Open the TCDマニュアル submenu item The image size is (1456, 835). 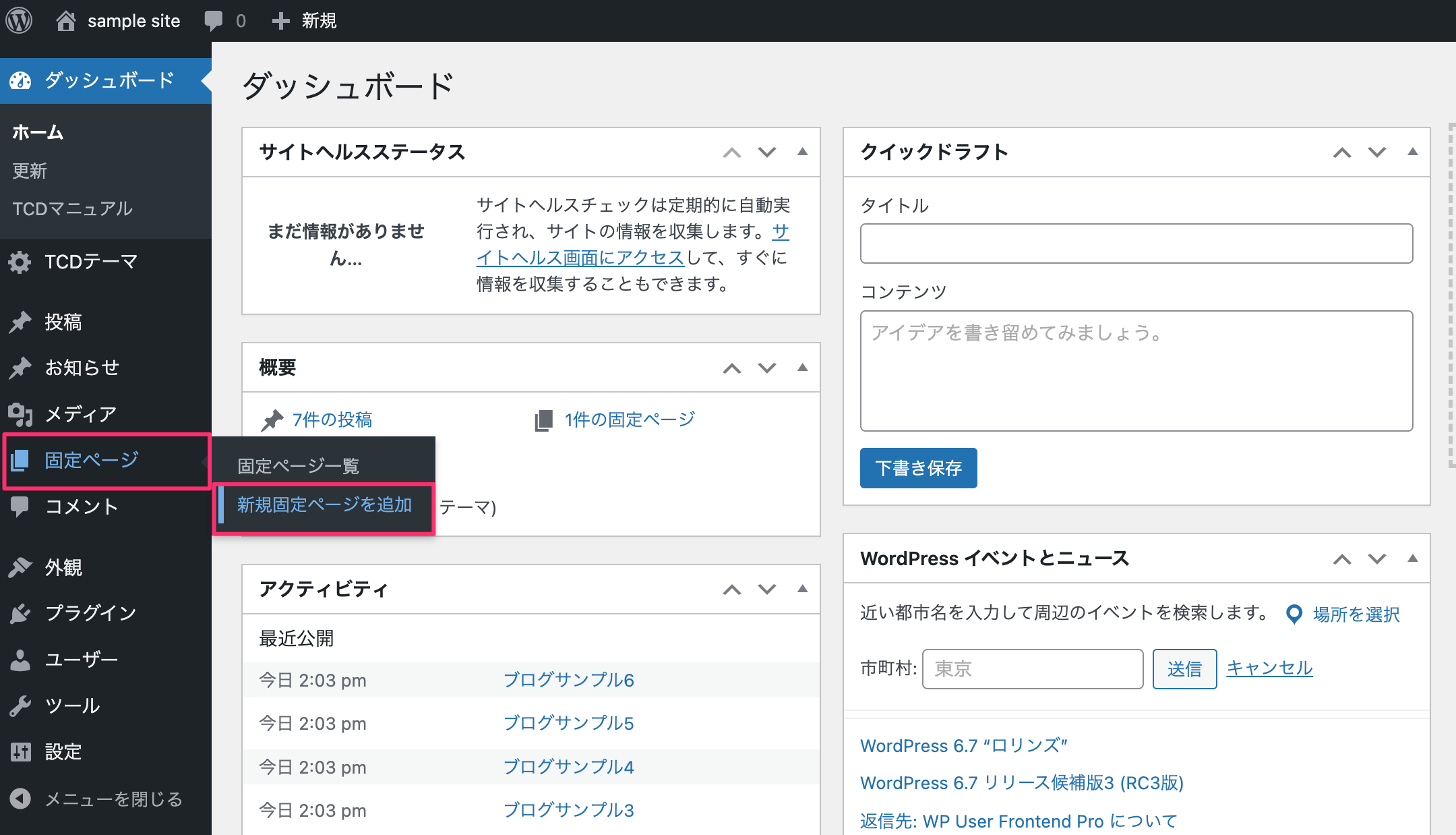tap(72, 208)
